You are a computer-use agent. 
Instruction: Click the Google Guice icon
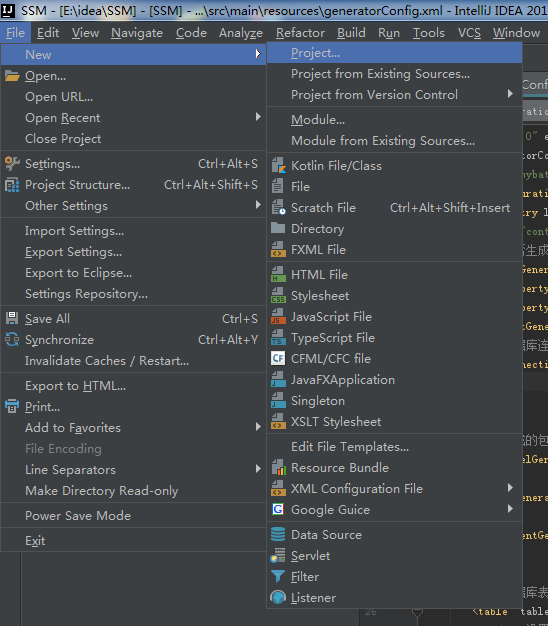(x=278, y=509)
